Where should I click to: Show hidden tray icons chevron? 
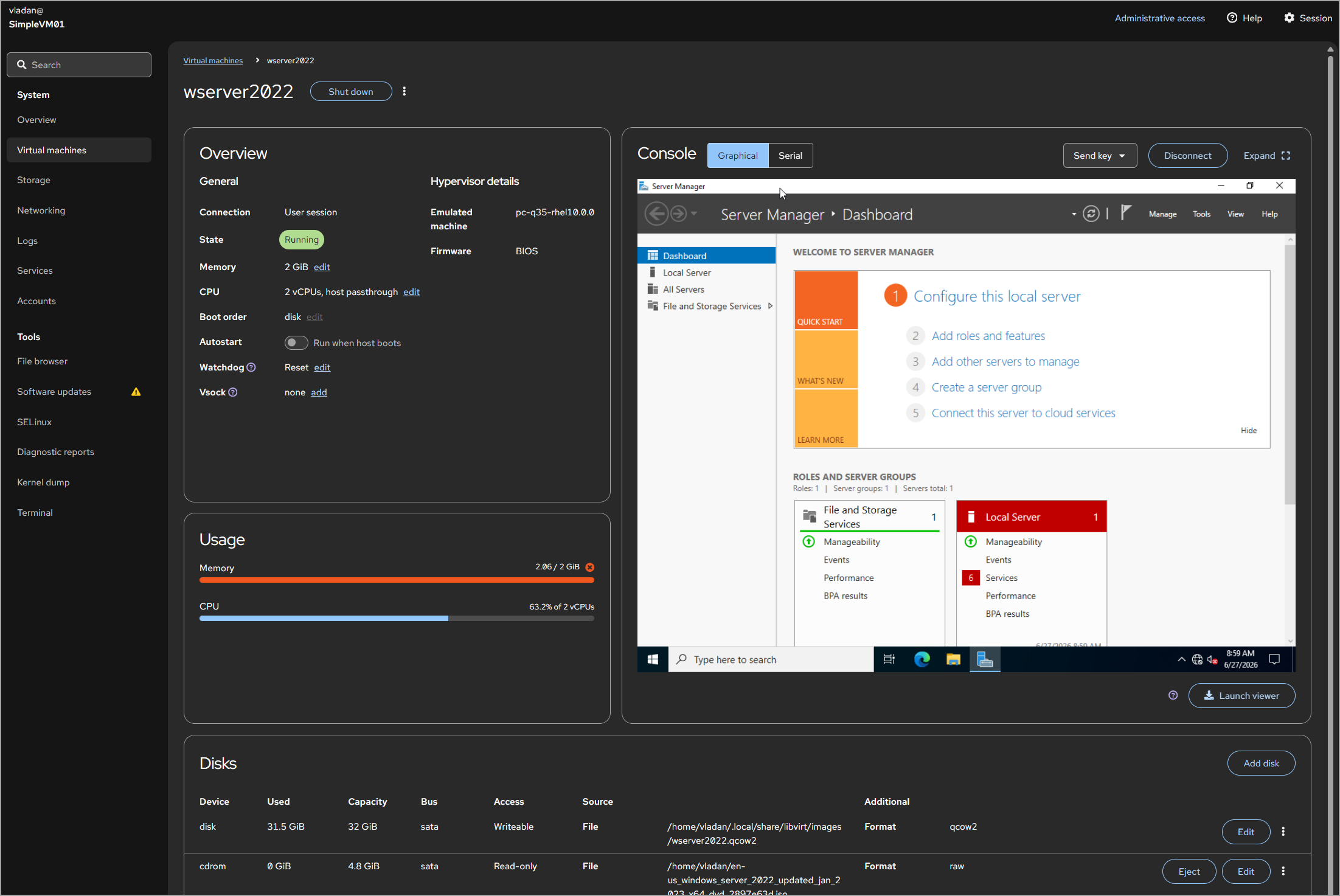[1181, 659]
